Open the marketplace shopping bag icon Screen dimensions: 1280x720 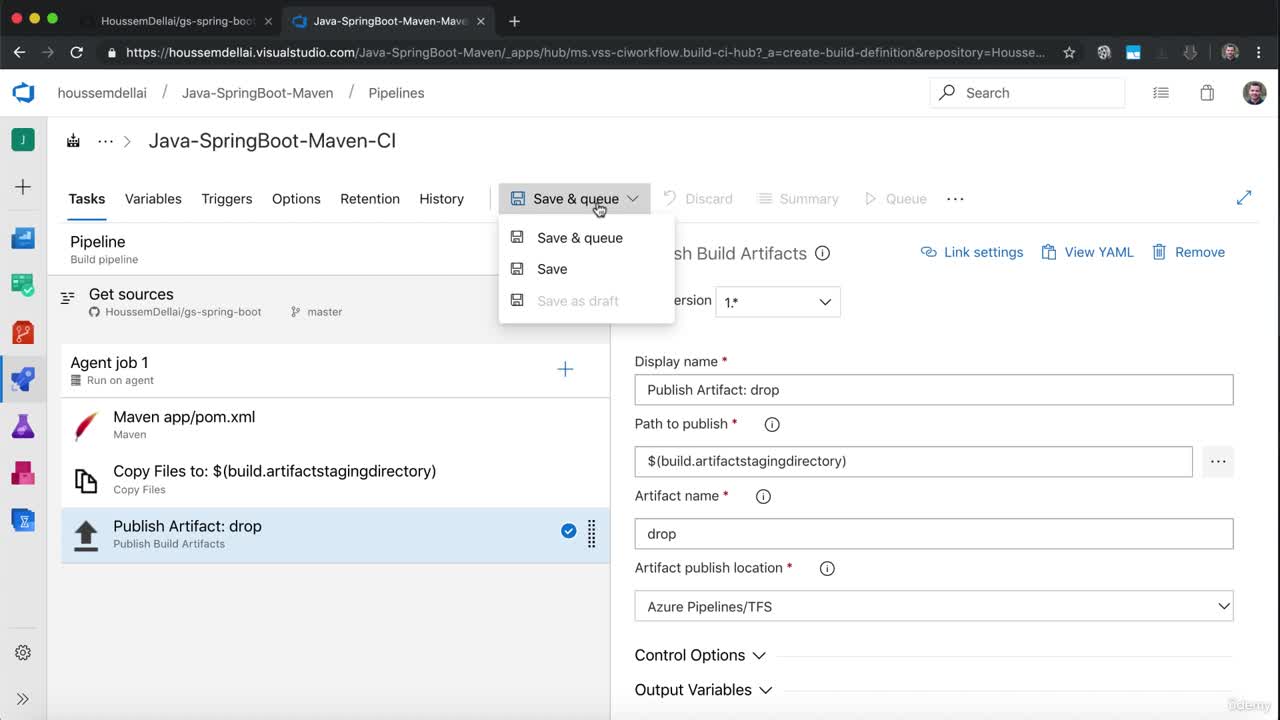(x=1207, y=93)
